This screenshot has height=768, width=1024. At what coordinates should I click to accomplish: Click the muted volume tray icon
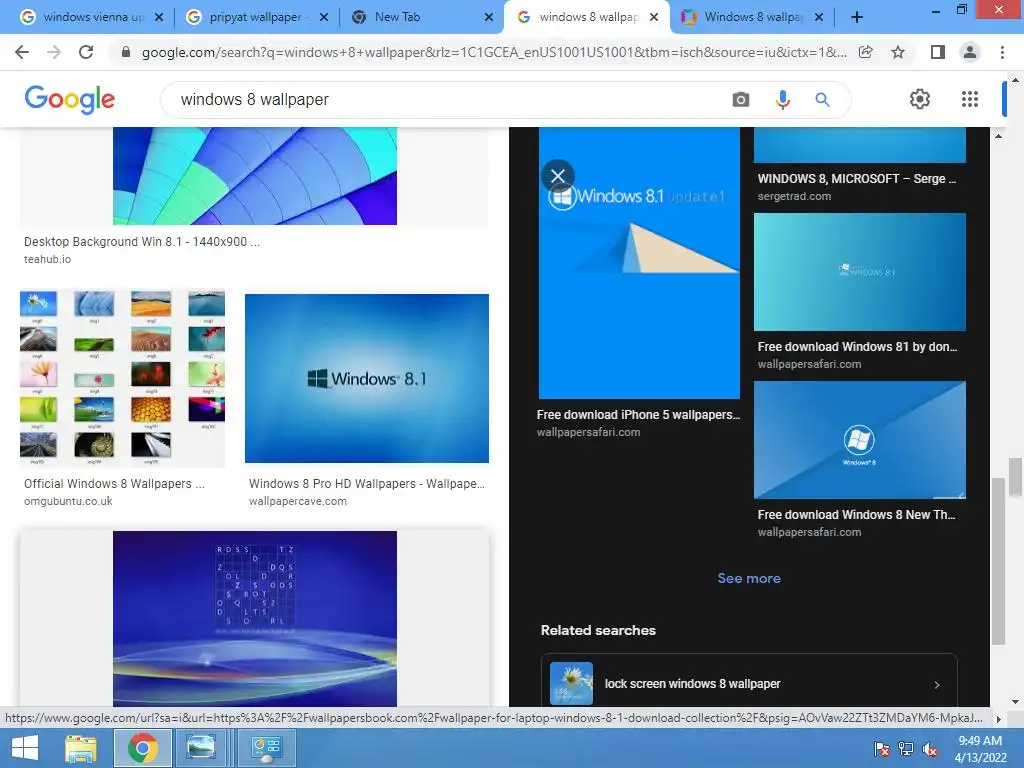[930, 749]
